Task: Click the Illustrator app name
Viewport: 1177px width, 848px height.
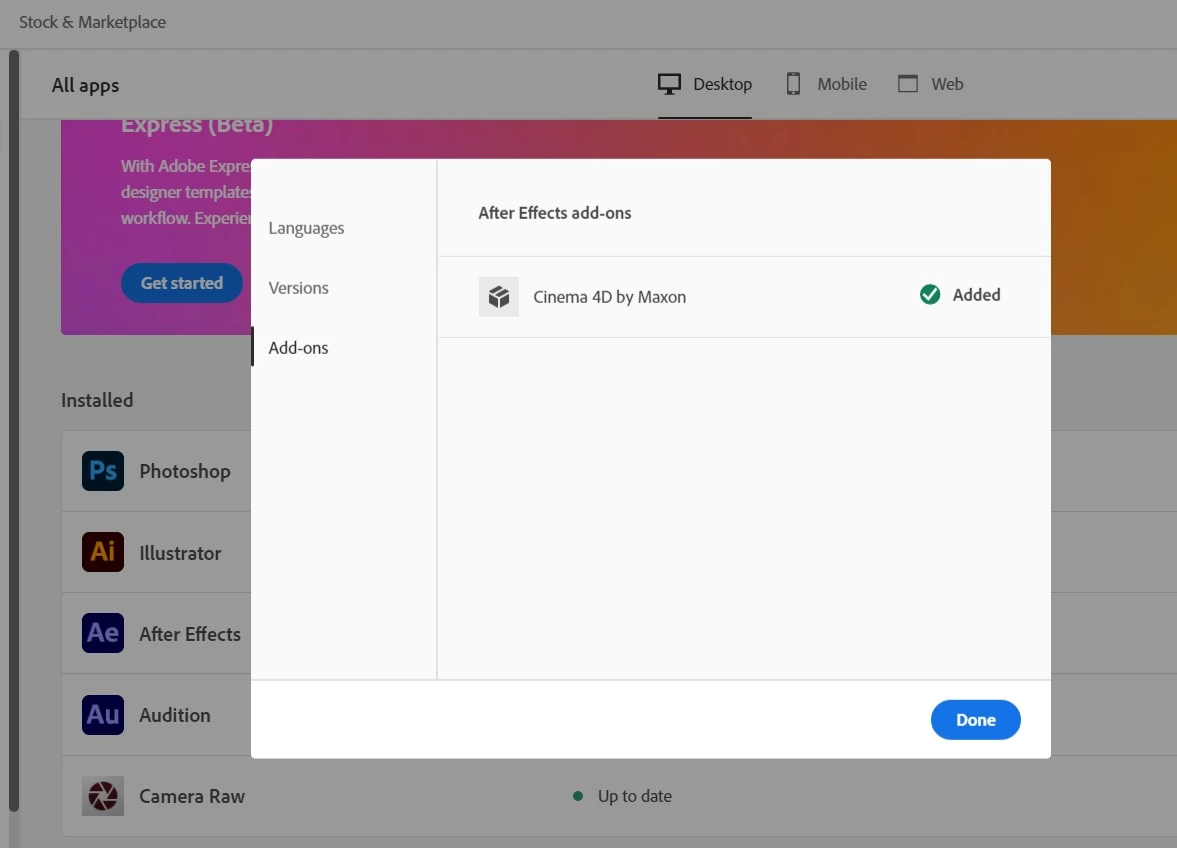Action: click(x=180, y=553)
